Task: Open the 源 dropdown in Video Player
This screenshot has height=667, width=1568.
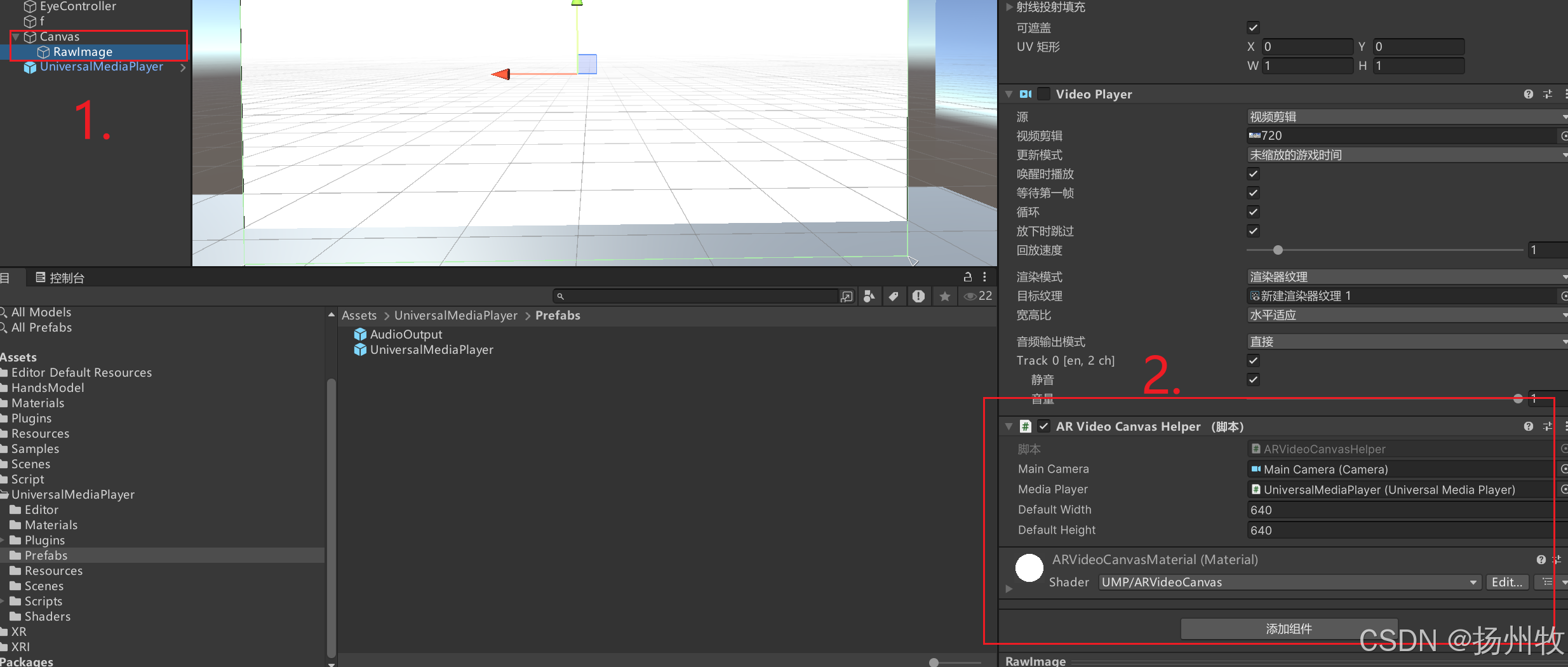Action: click(x=1404, y=116)
